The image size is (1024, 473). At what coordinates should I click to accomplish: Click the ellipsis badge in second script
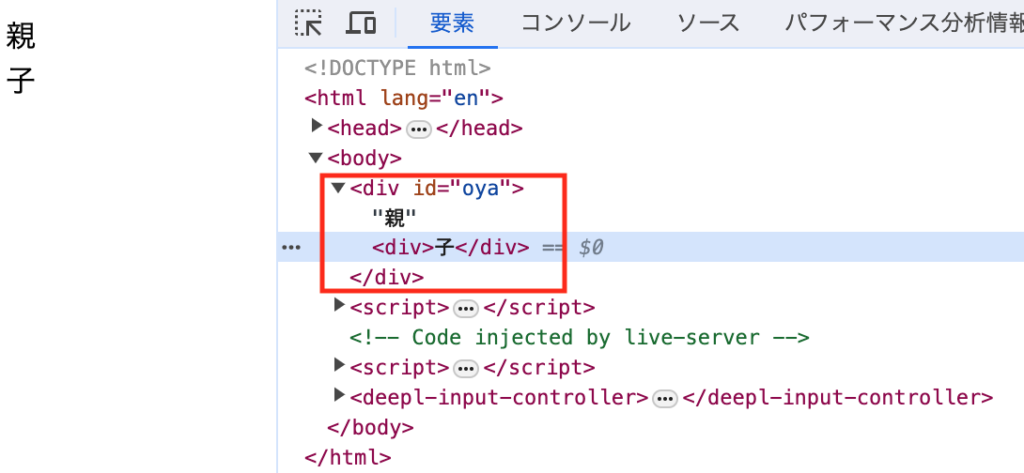tap(466, 368)
